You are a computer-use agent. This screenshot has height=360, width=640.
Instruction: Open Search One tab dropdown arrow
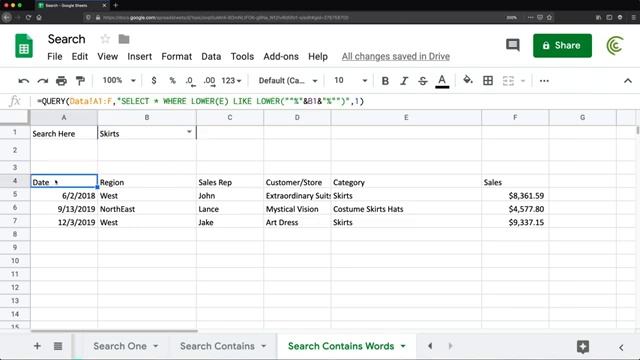click(156, 346)
